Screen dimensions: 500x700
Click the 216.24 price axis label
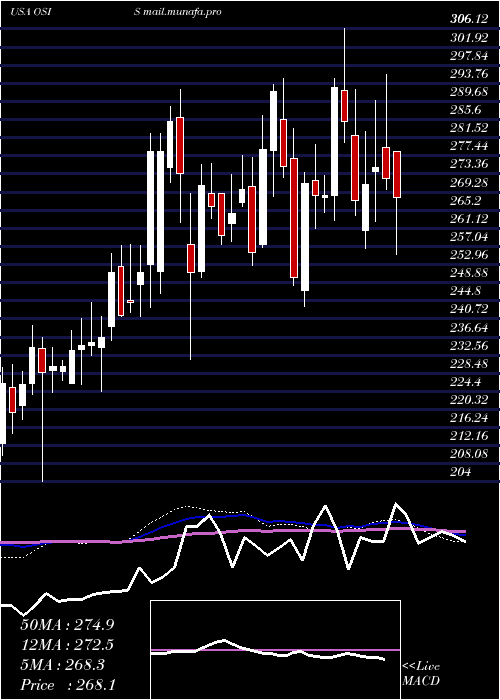[x=469, y=418]
